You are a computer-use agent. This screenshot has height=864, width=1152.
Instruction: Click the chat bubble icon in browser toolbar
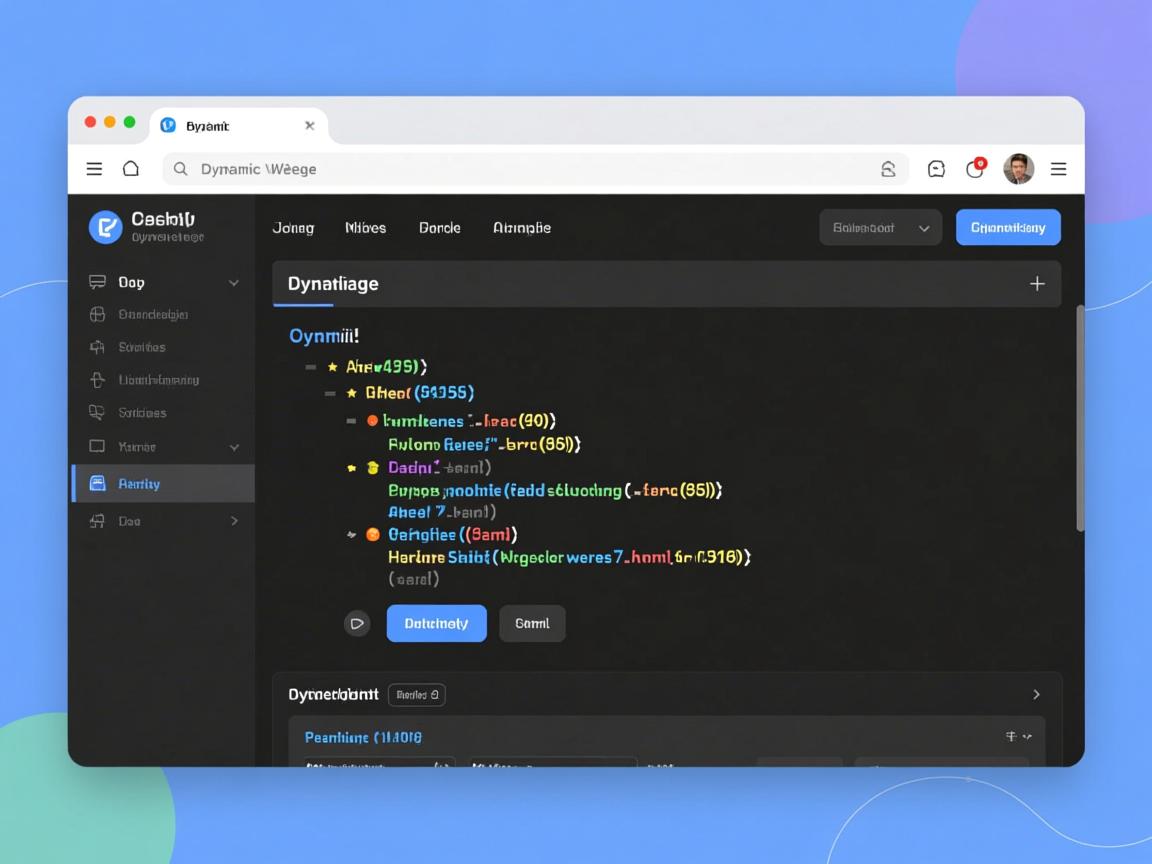936,169
